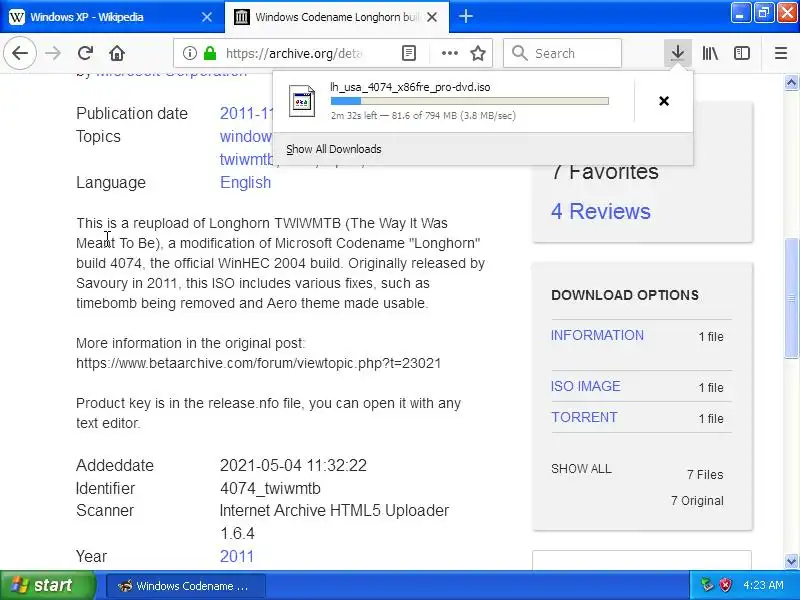
Task: Click SHOW ALL files link
Action: [581, 469]
